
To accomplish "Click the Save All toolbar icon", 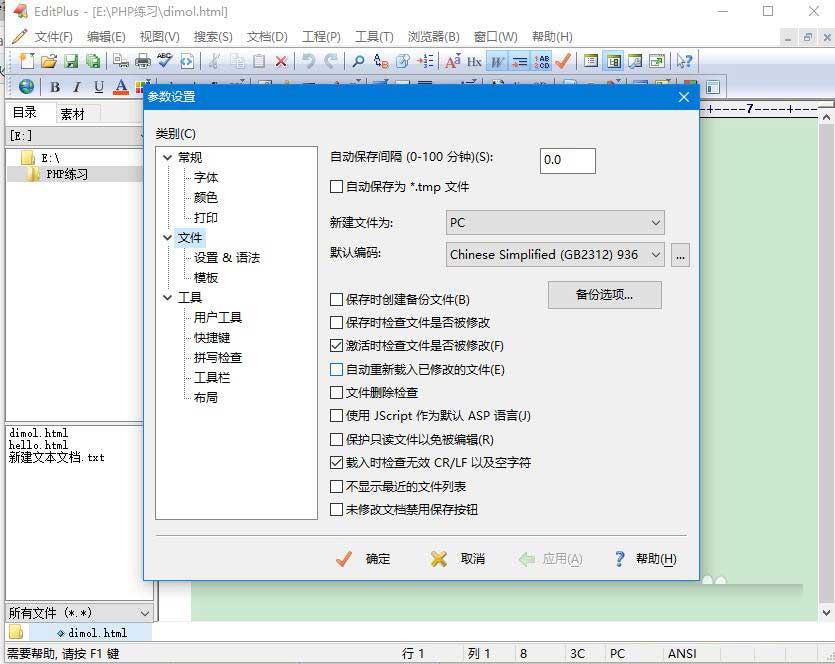I will click(93, 61).
